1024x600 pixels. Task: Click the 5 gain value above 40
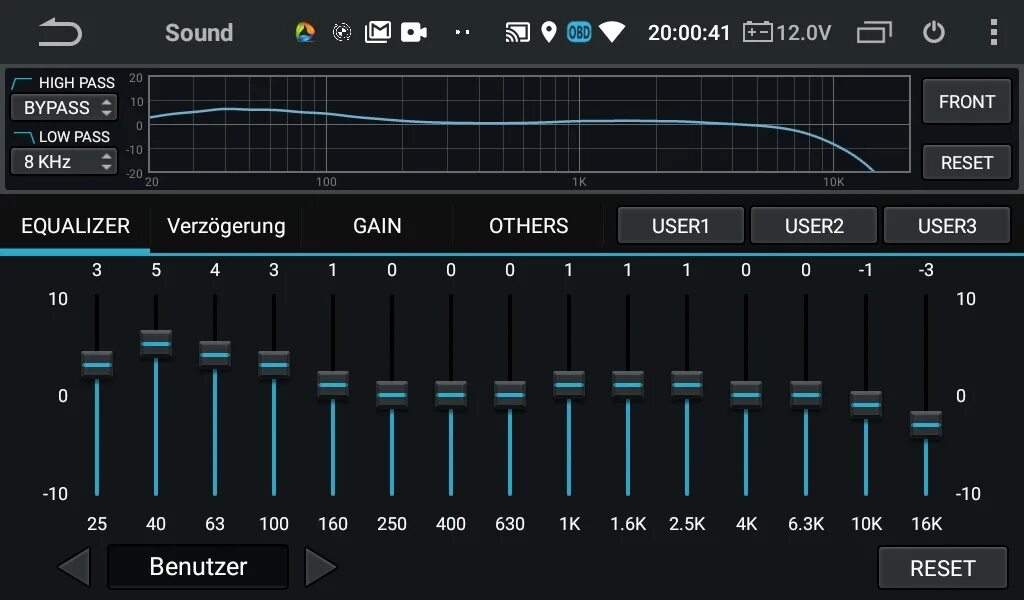(x=156, y=270)
